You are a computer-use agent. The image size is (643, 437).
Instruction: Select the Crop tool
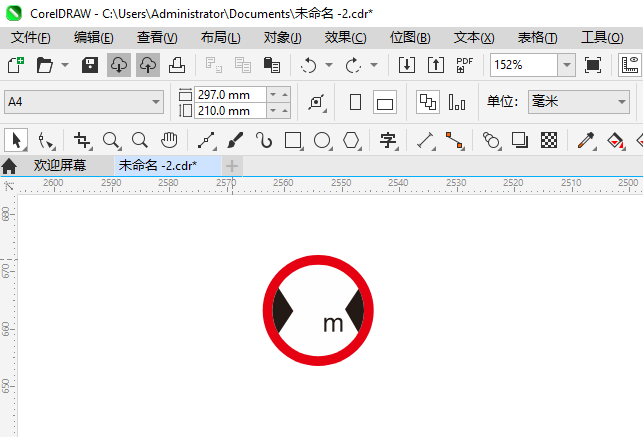tap(82, 140)
